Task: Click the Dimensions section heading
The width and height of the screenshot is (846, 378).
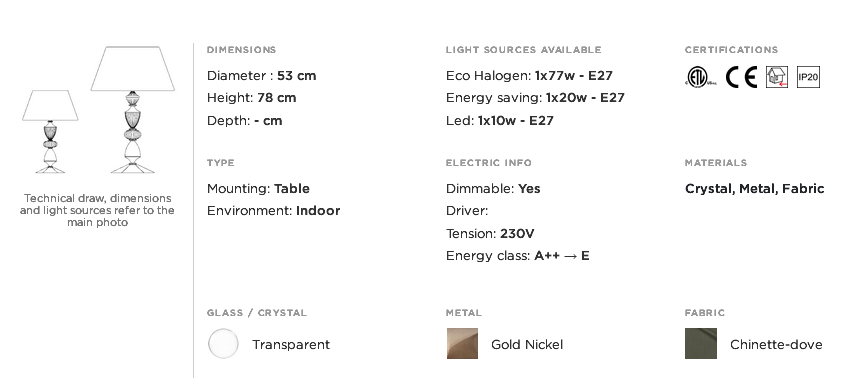Action: (x=241, y=50)
